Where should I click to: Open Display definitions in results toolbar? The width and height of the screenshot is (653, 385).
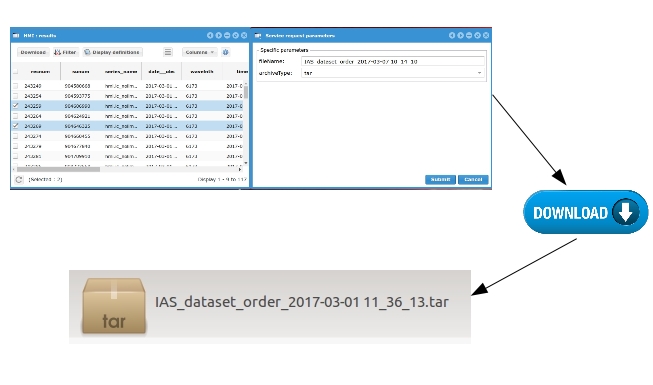(x=112, y=52)
